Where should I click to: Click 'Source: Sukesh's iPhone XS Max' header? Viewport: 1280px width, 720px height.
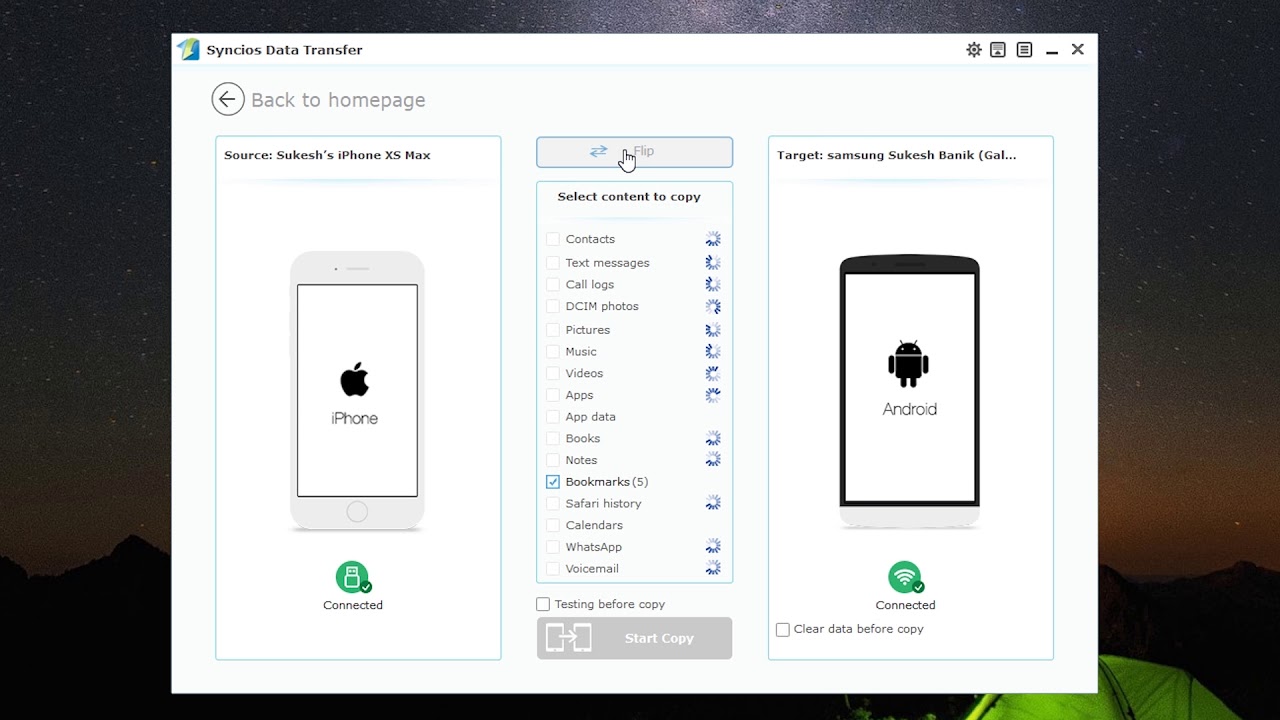click(x=327, y=155)
